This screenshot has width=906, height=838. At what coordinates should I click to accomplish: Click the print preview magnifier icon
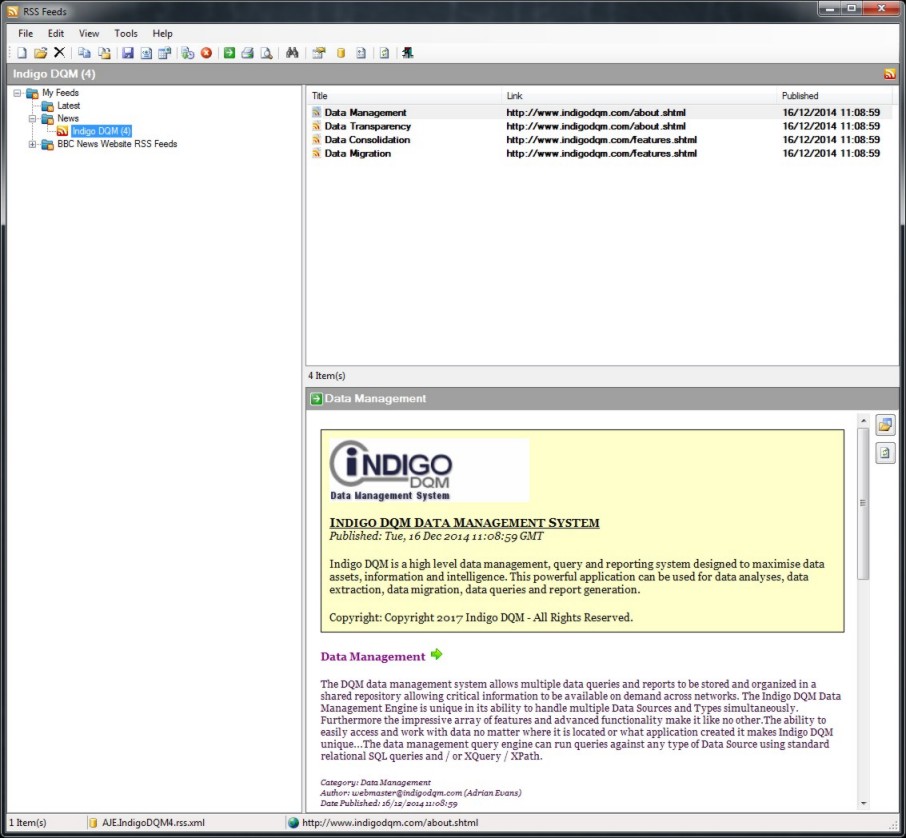[266, 53]
